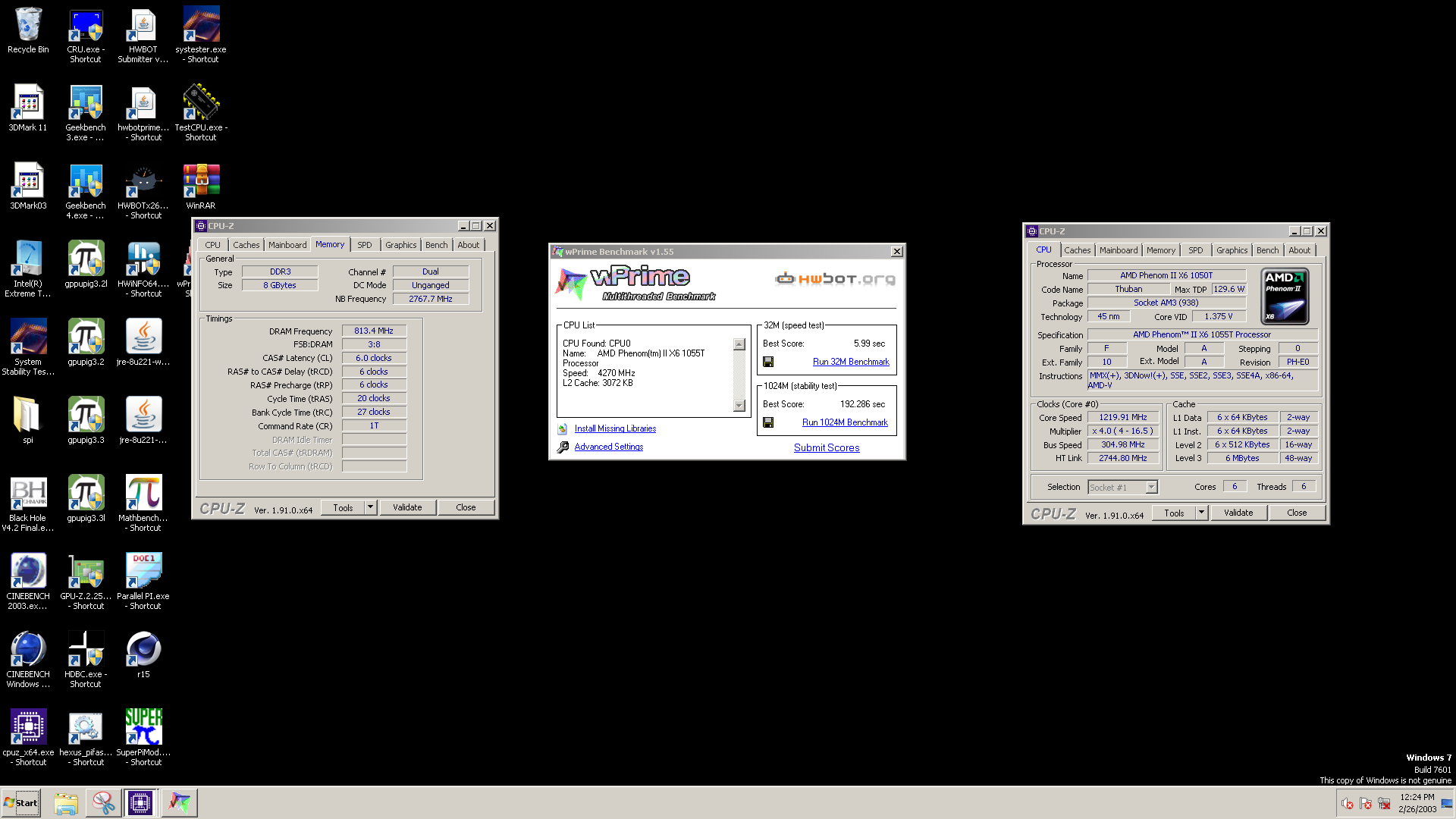This screenshot has height=819, width=1456.
Task: Open Install Missing Libraries link
Action: (x=615, y=428)
